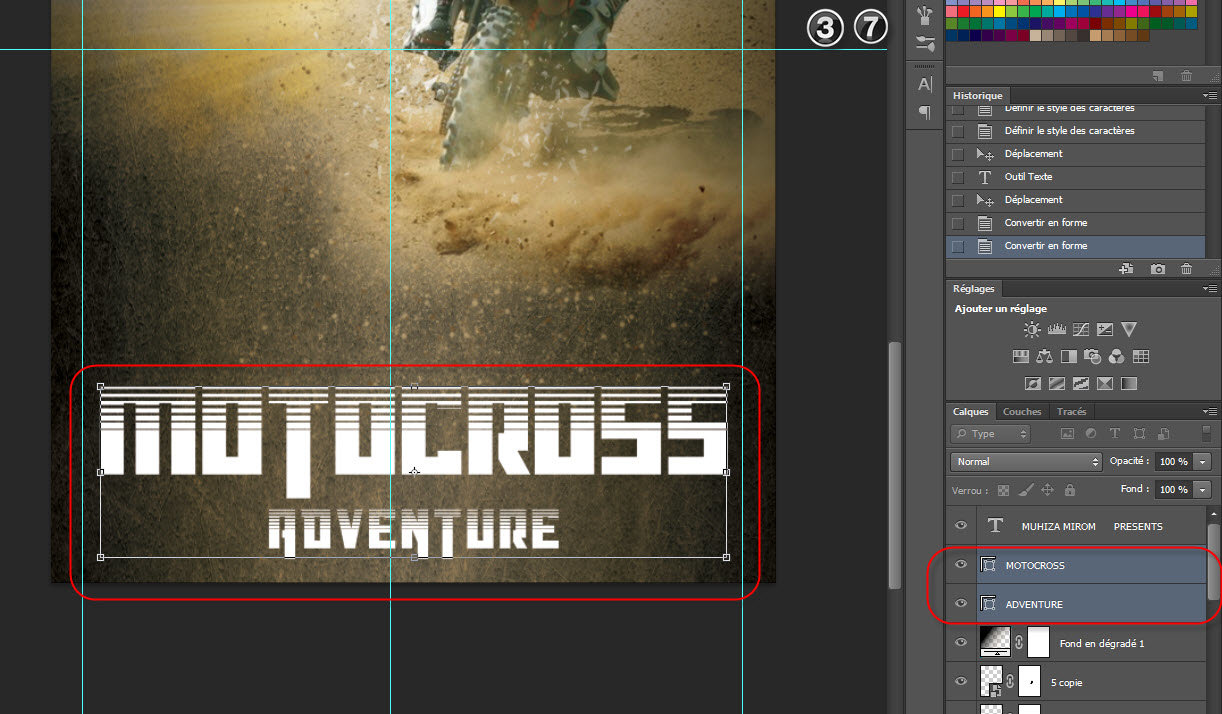Toggle lock position icon
The width and height of the screenshot is (1222, 714).
click(1048, 490)
